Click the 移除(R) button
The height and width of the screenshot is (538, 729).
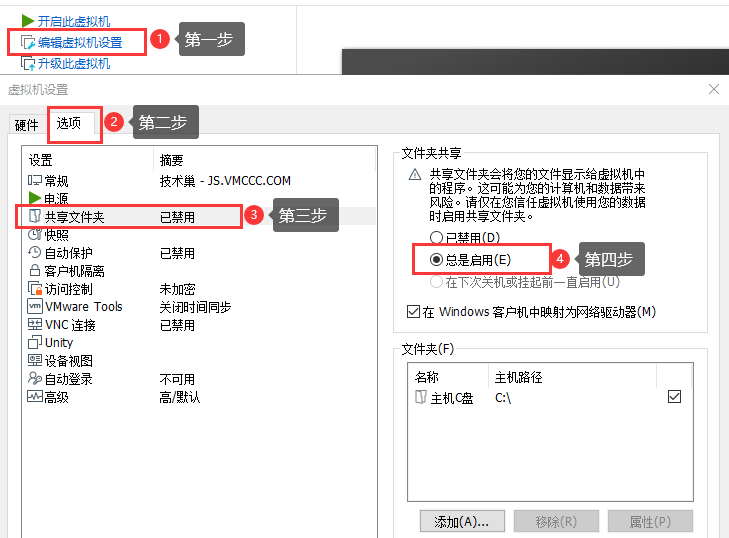[556, 522]
